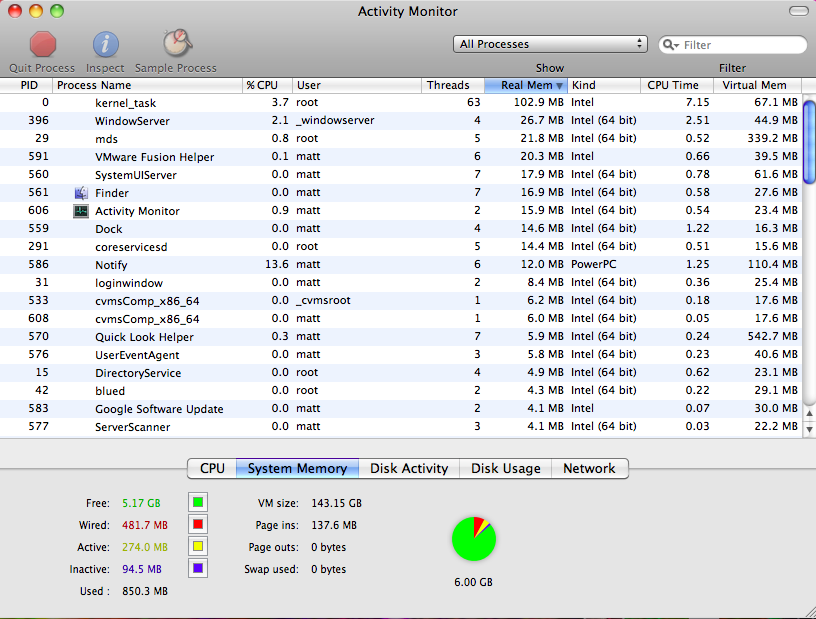The image size is (816, 619).
Task: Select the Activity Monitor app icon in list
Action: [x=81, y=211]
